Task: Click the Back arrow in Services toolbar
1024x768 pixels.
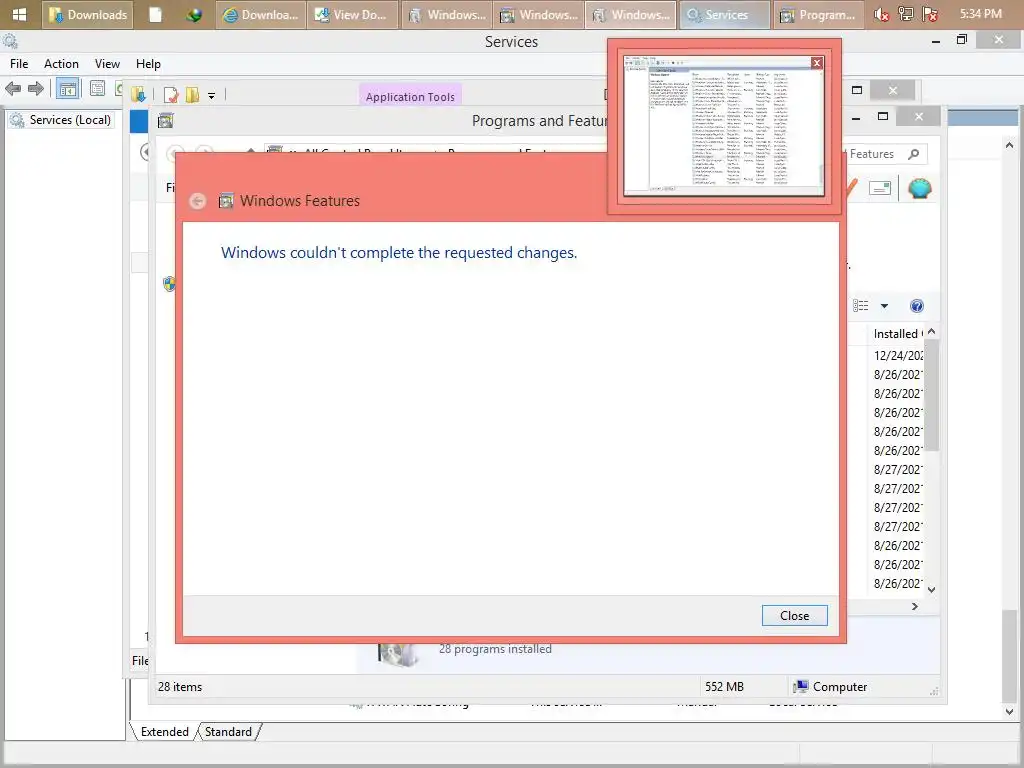Action: [13, 88]
